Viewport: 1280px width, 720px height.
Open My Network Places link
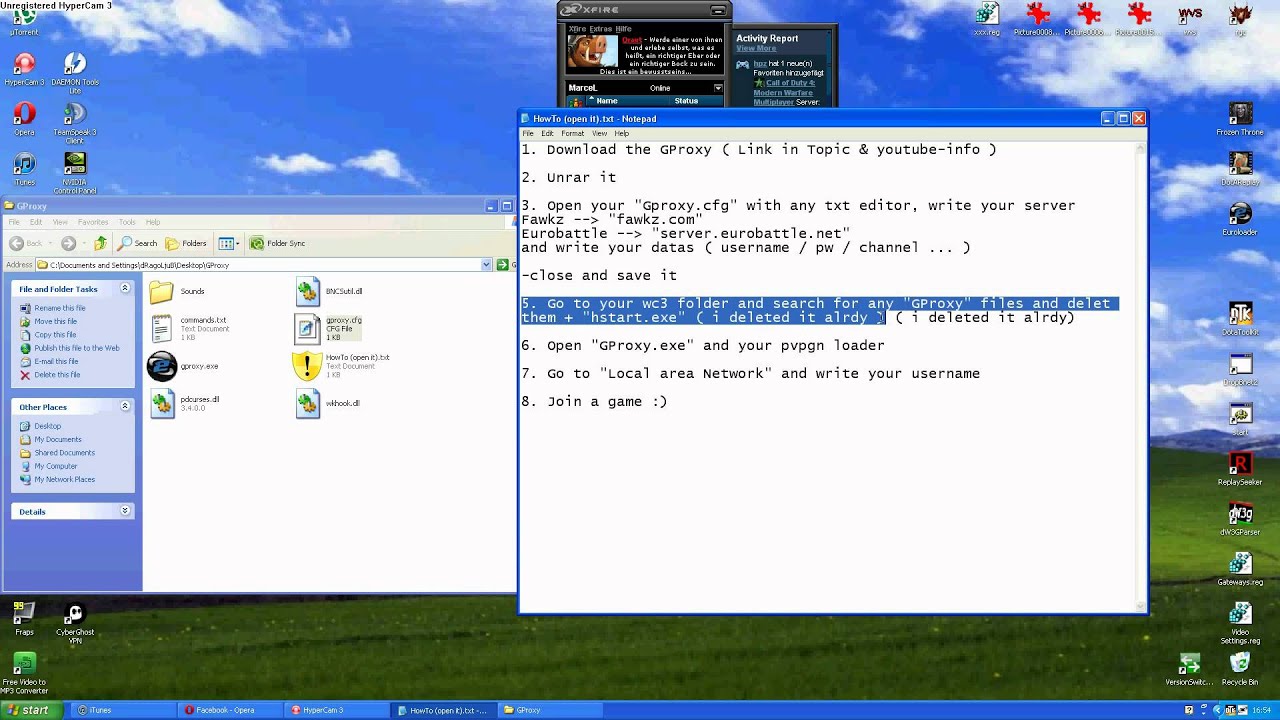(64, 479)
